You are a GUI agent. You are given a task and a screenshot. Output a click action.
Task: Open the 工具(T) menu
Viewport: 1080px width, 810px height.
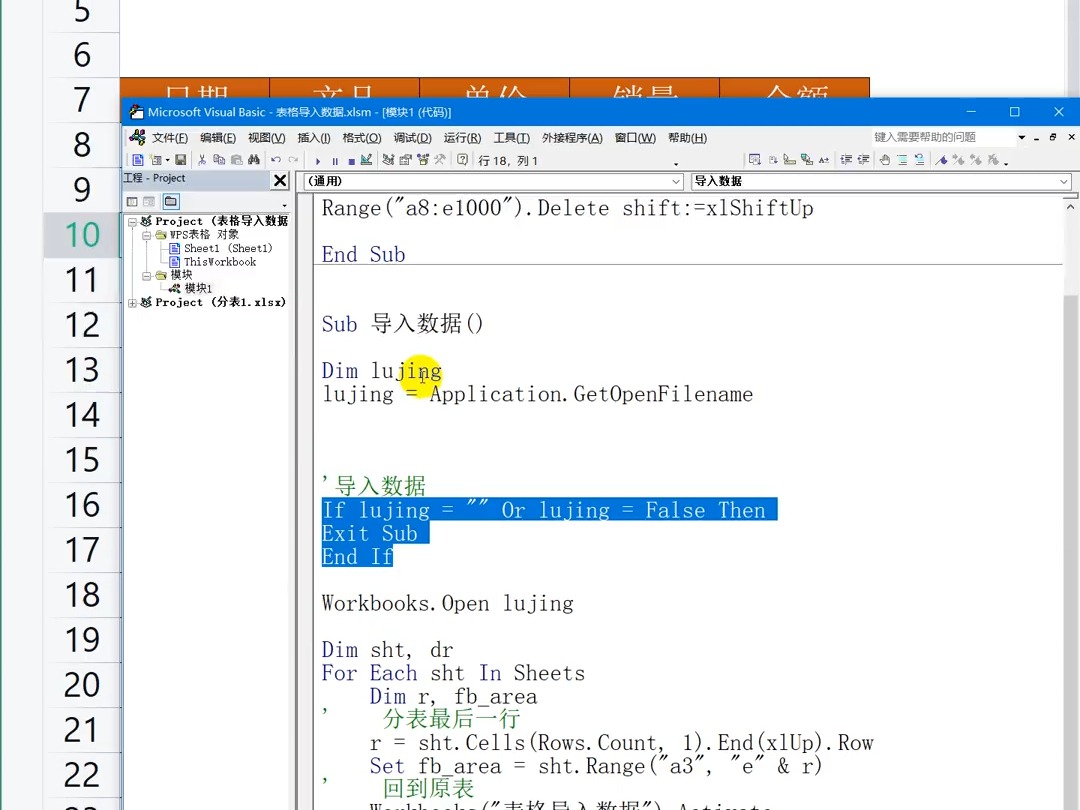point(511,138)
